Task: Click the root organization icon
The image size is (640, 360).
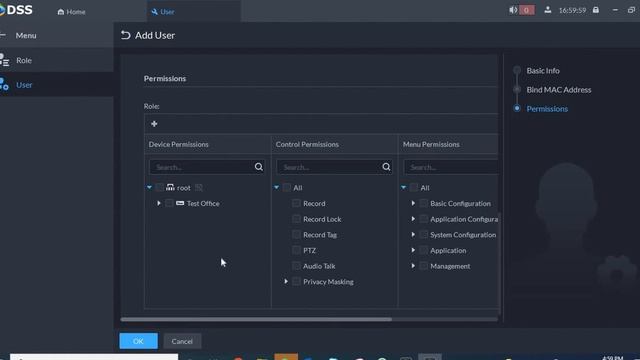Action: 170,187
